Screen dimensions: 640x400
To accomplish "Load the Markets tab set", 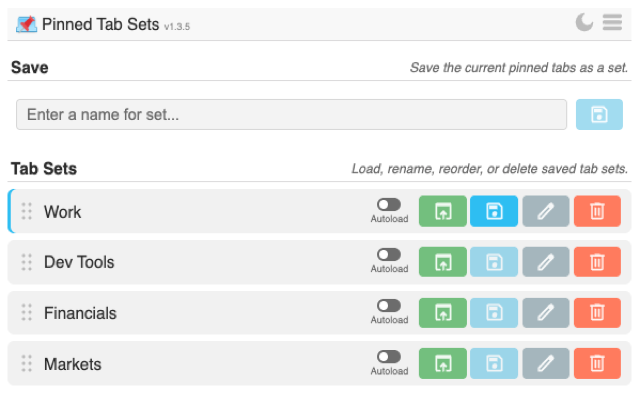I will coord(443,363).
